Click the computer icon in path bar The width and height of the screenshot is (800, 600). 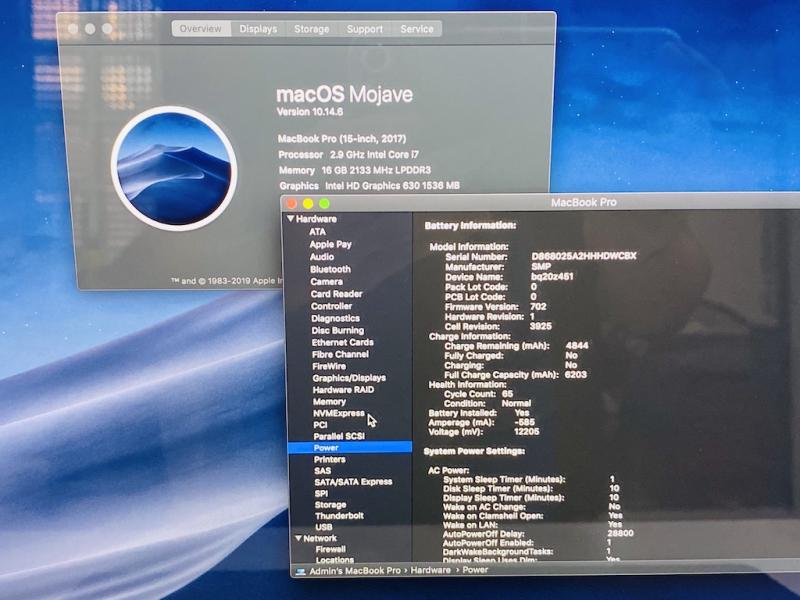click(301, 570)
